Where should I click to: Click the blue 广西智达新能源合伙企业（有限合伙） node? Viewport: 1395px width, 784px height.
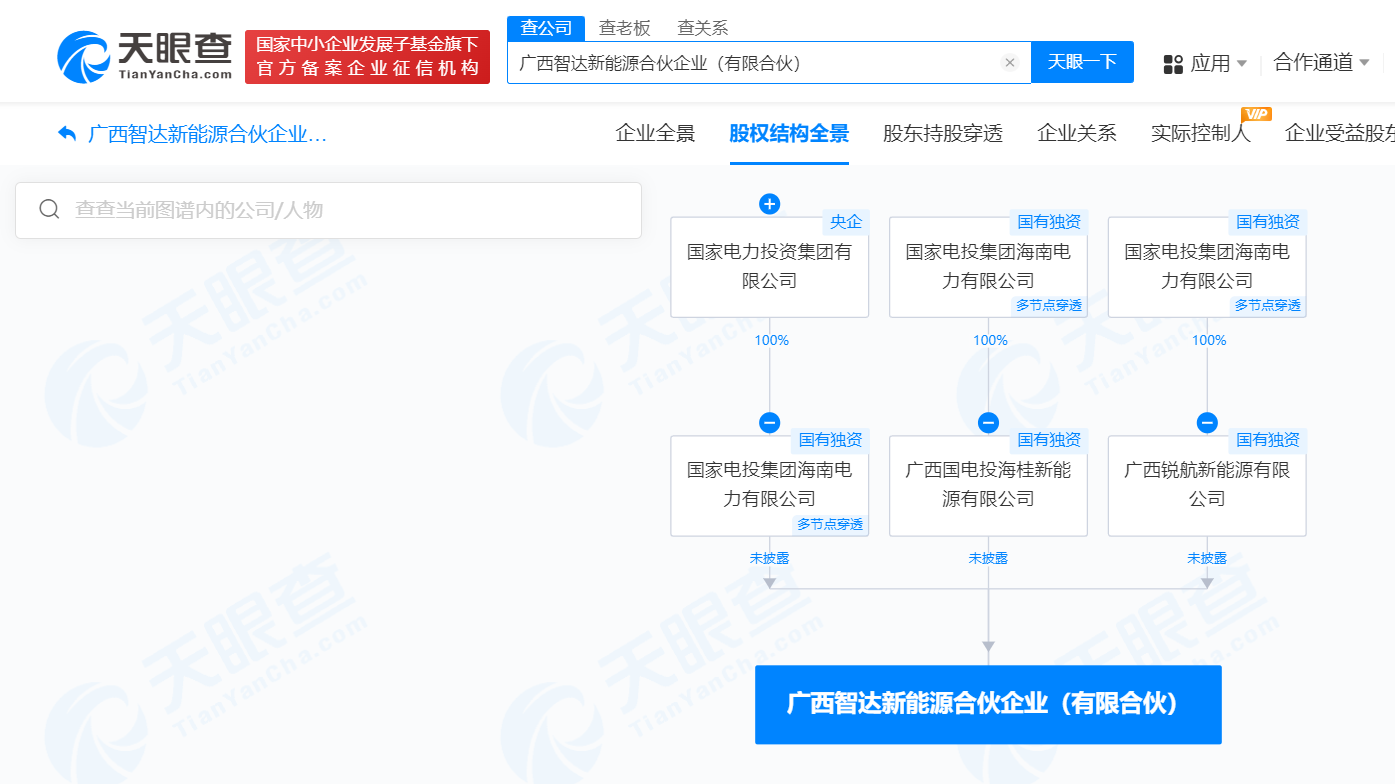pos(988,704)
